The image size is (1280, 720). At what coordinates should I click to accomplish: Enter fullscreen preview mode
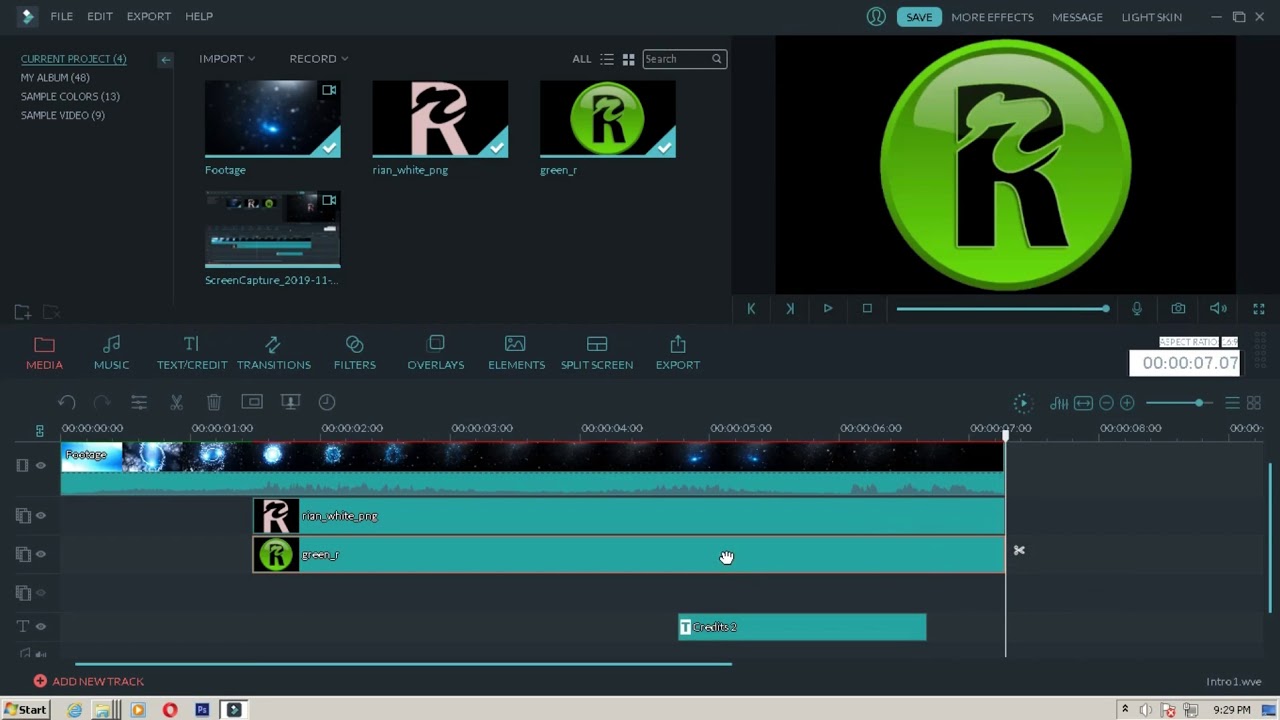1259,309
